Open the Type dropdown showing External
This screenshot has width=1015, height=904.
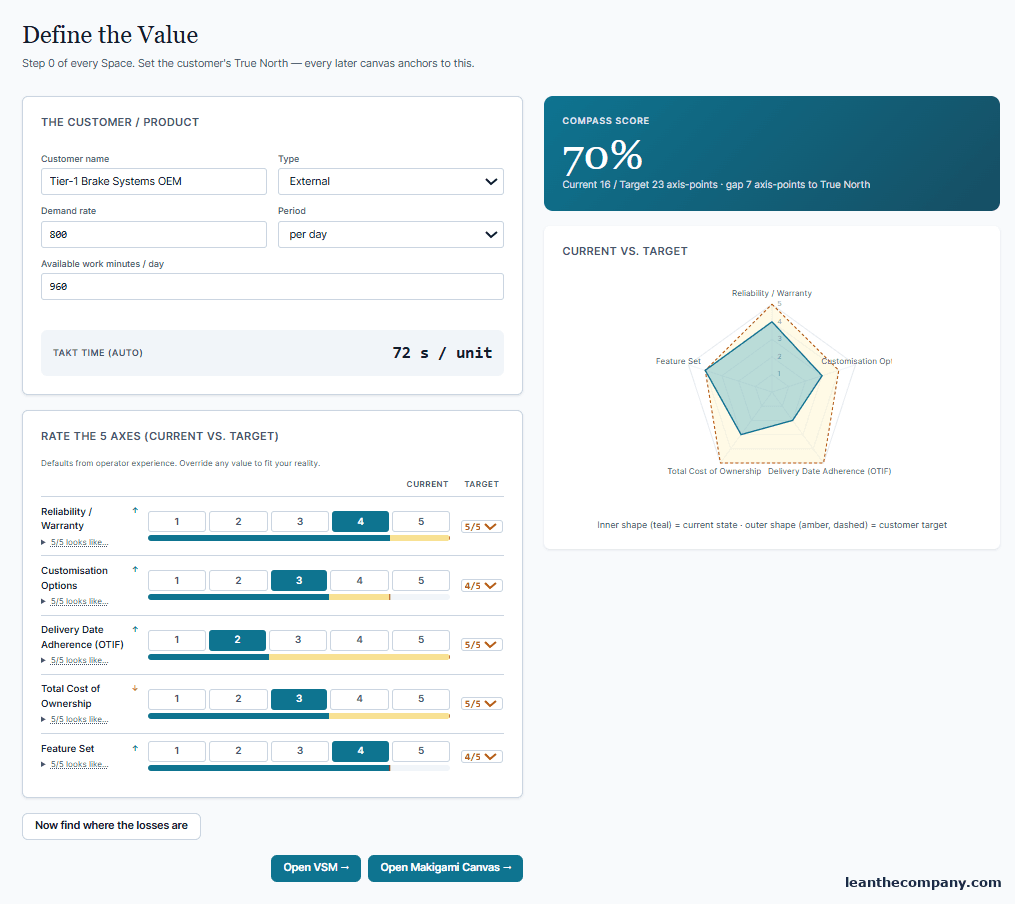(x=391, y=181)
